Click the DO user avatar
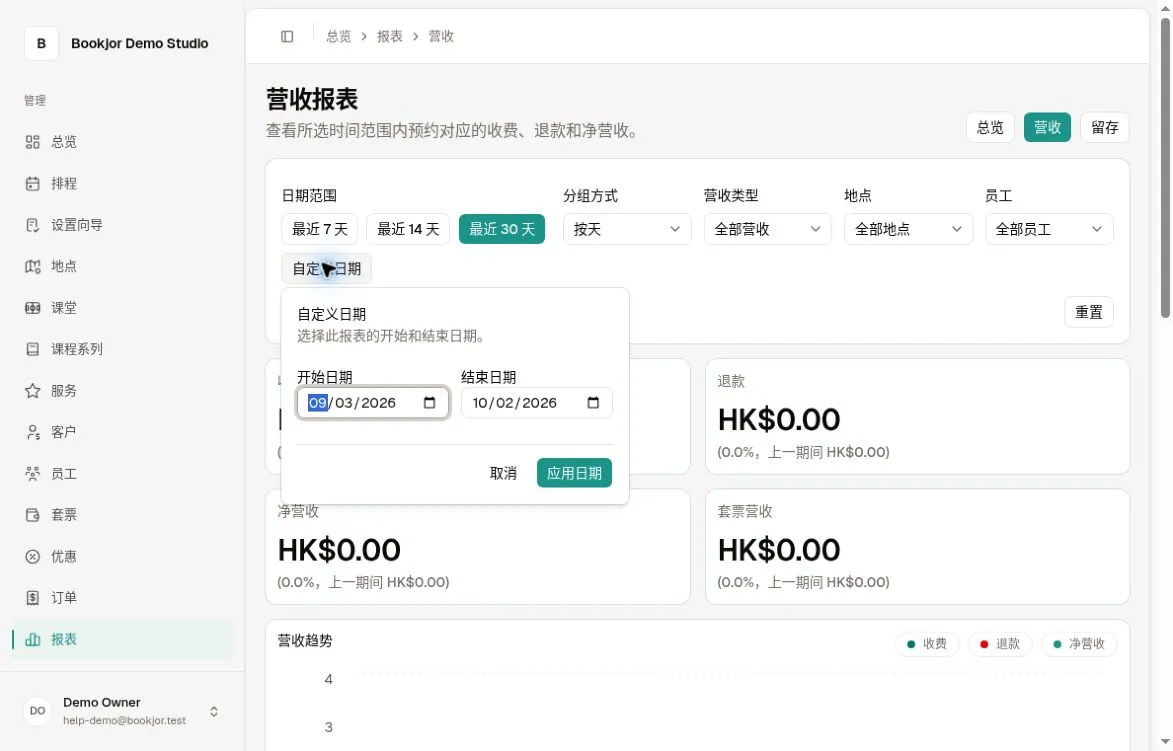The image size is (1173, 751). click(37, 711)
